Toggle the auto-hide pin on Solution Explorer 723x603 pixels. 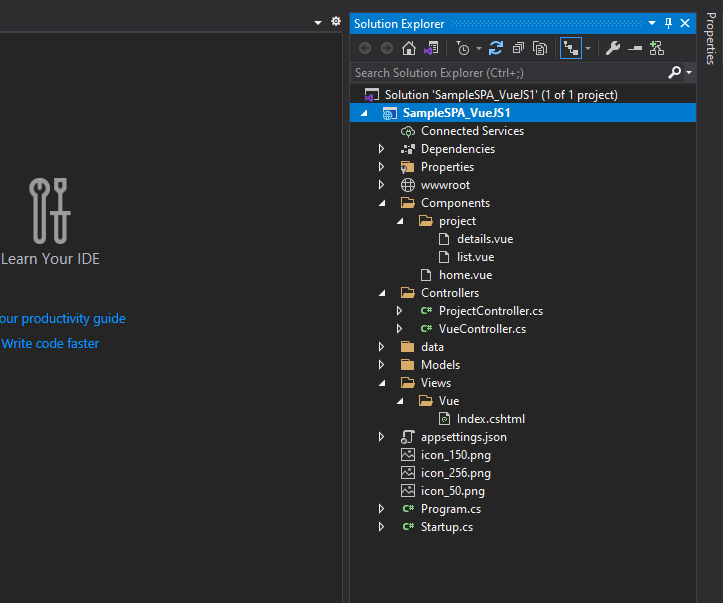click(668, 23)
